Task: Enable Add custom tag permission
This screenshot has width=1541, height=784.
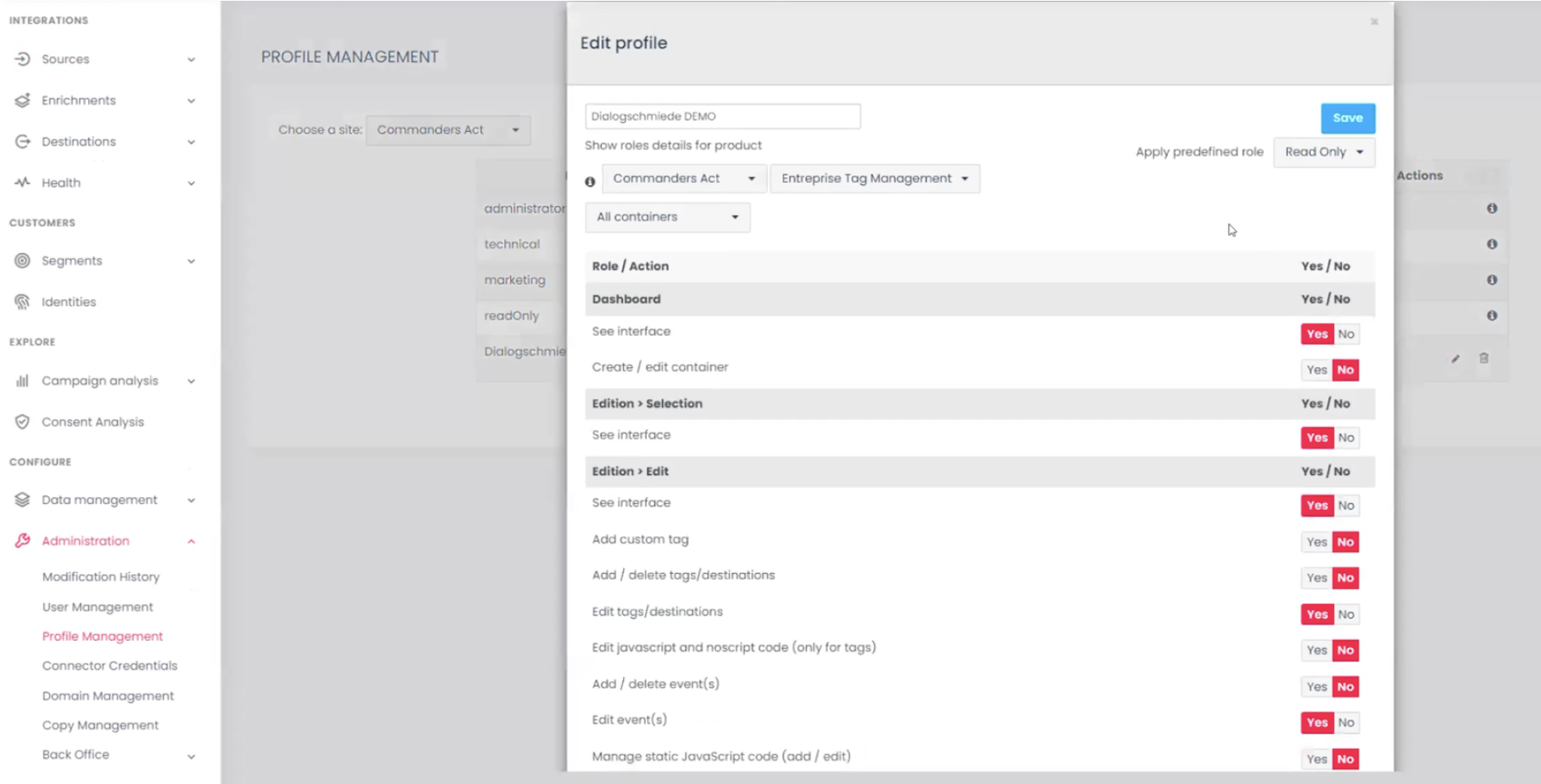Action: point(1317,542)
